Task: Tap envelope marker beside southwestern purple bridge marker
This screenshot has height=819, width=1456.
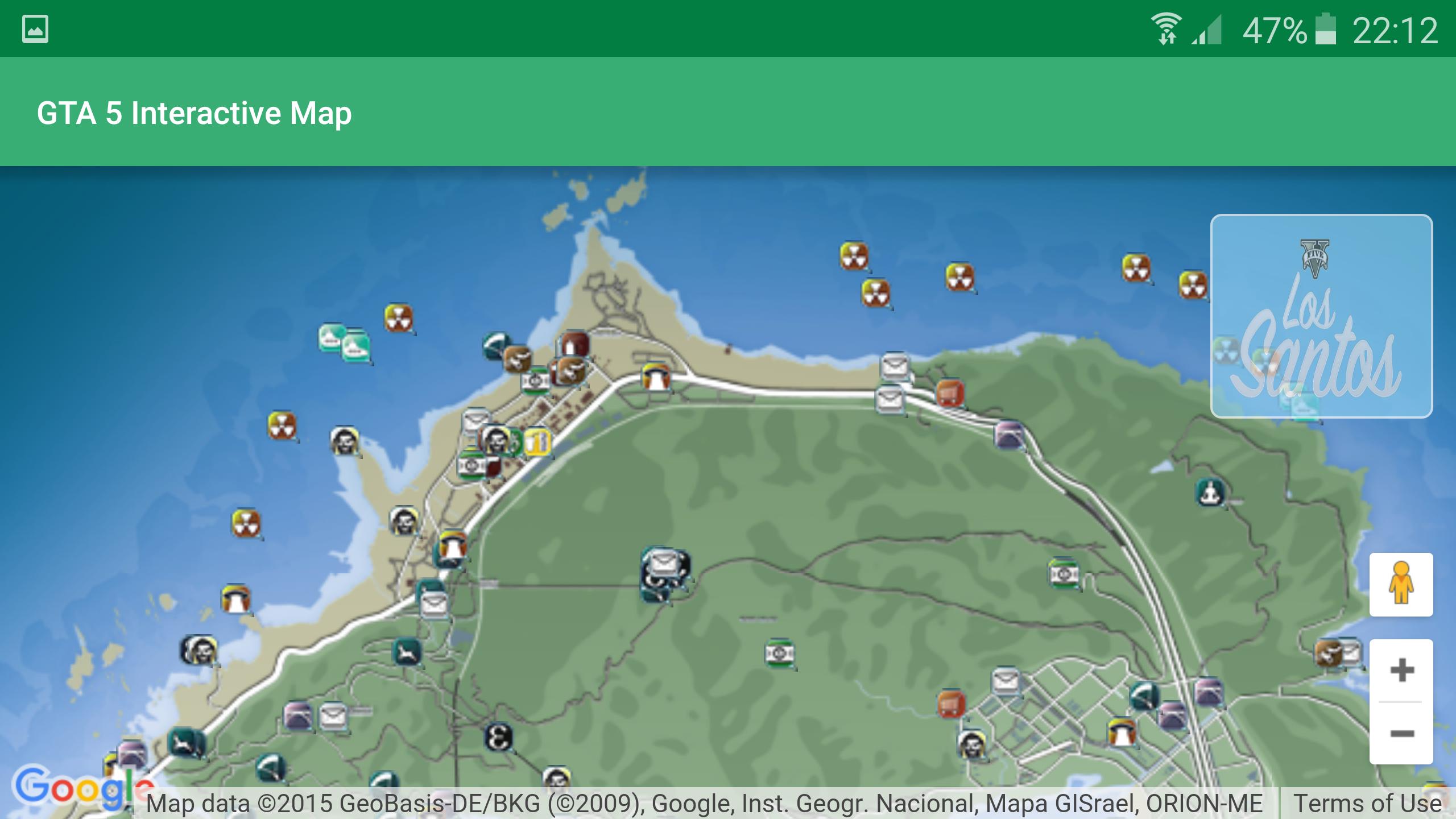Action: pyautogui.click(x=333, y=717)
